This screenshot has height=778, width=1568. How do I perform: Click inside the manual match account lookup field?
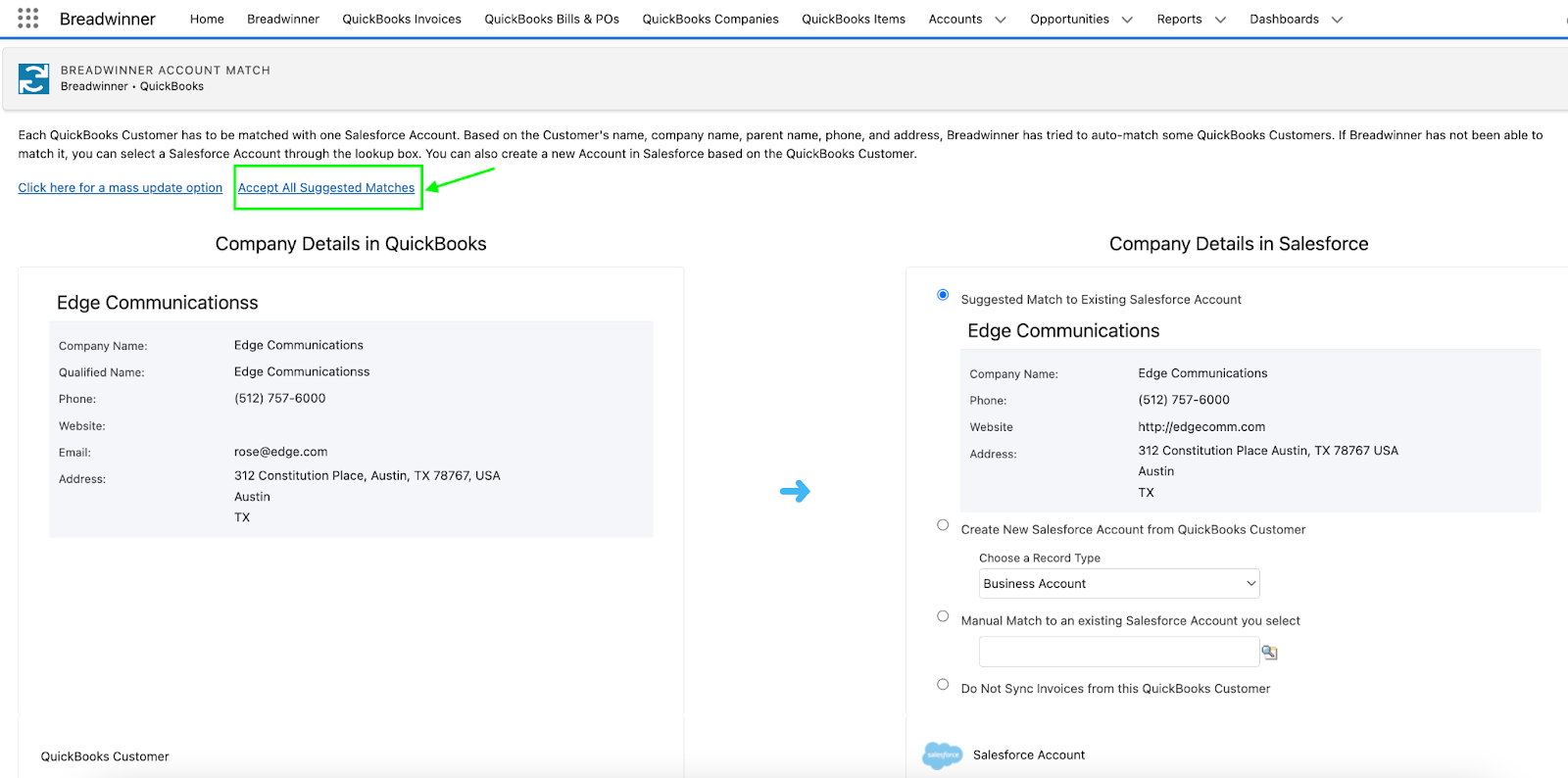coord(1119,652)
